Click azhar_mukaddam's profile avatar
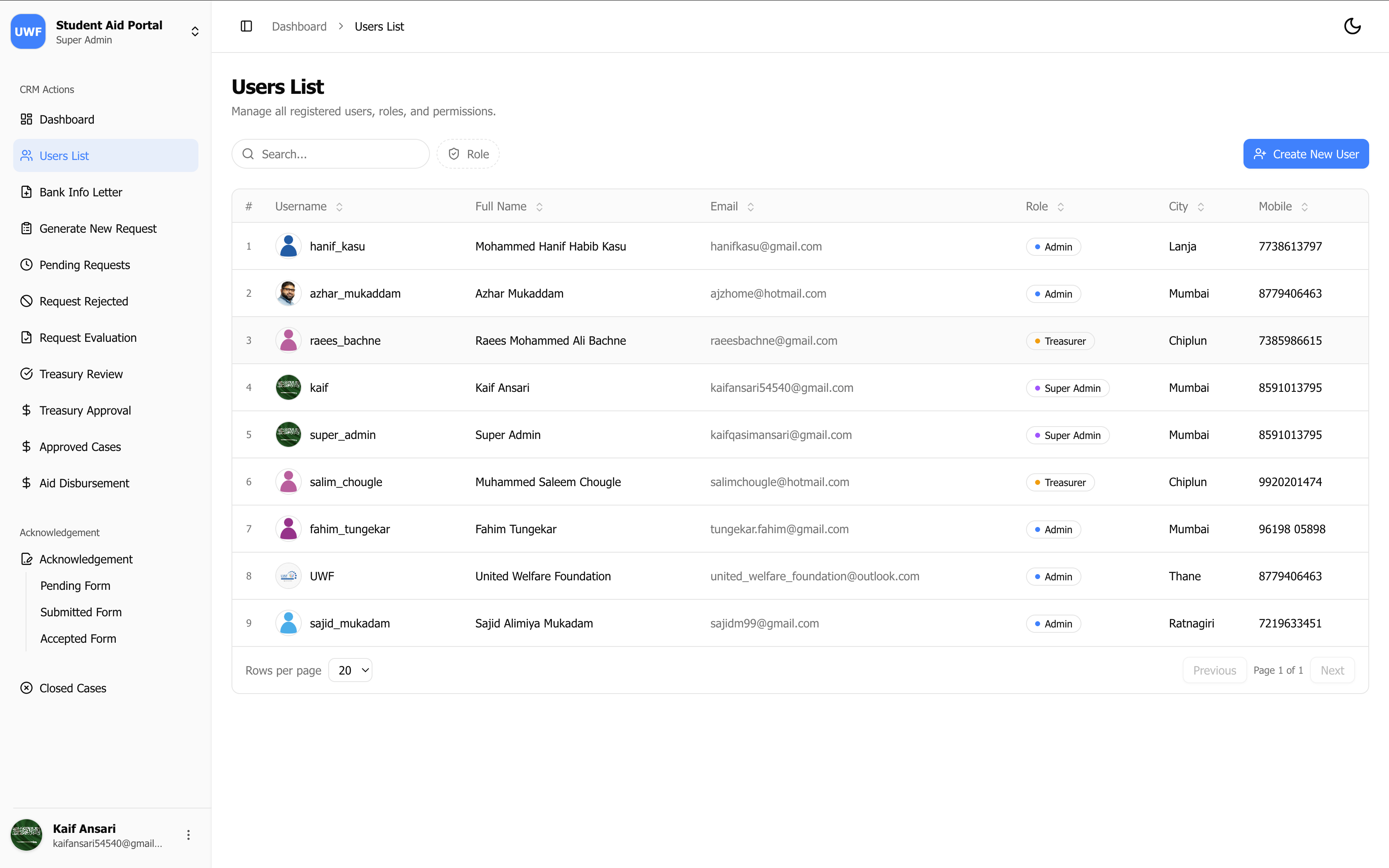This screenshot has width=1389, height=868. tap(288, 293)
